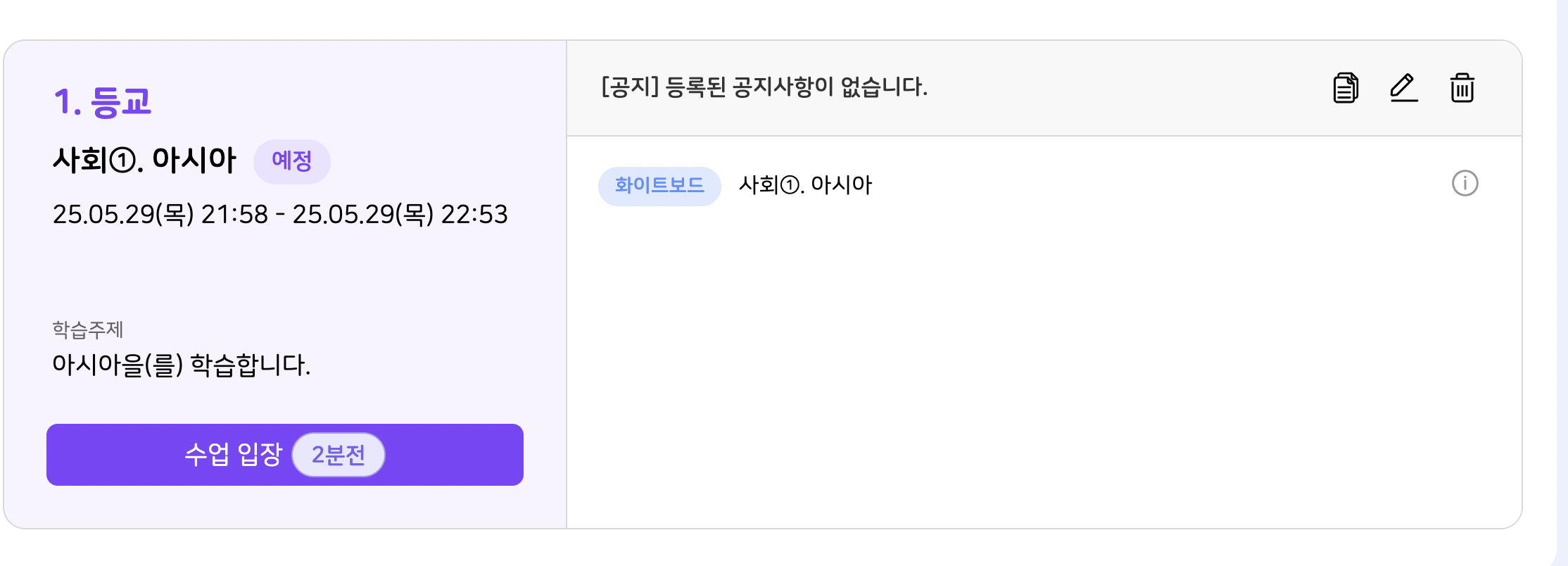
Task: Click the ① symbol in whiteboard item name
Action: pyautogui.click(x=790, y=186)
